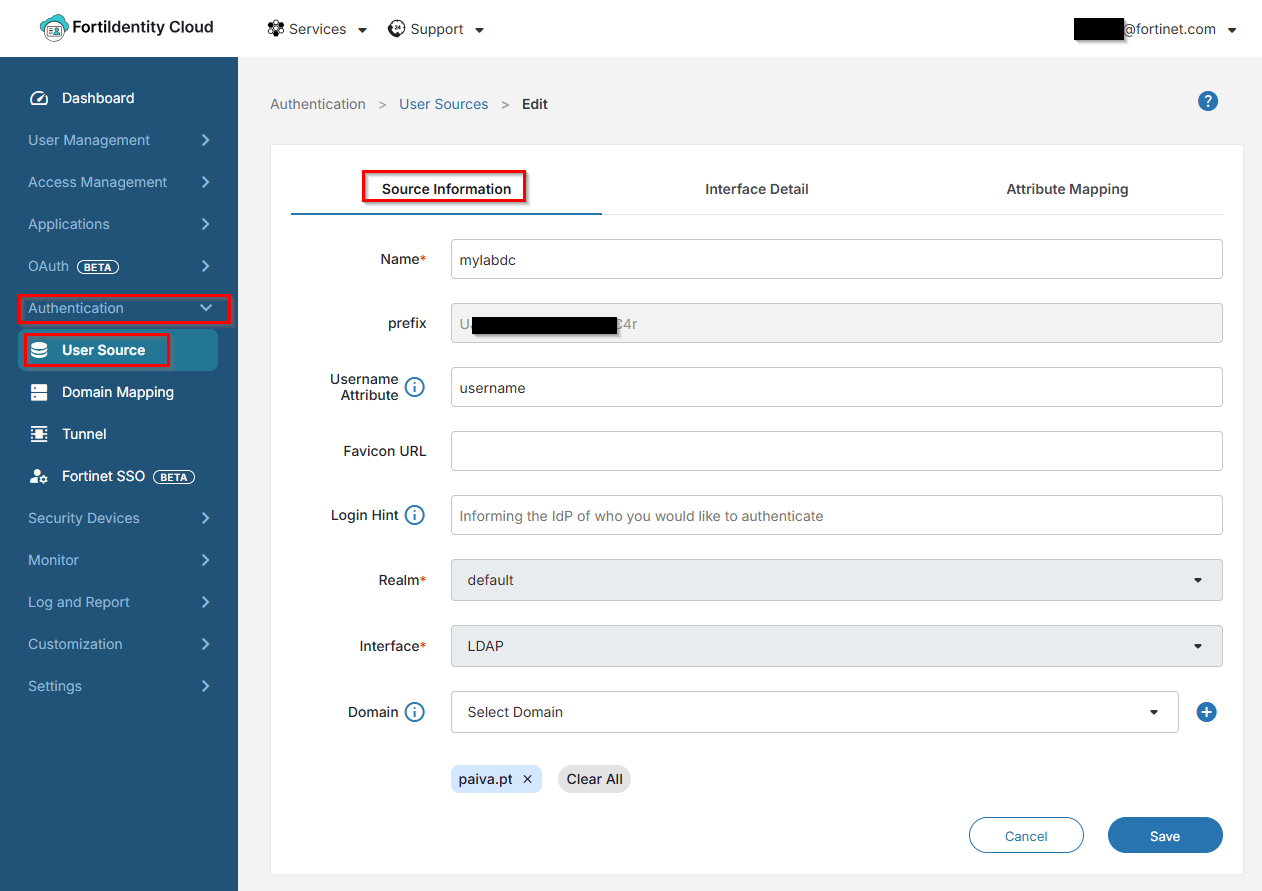Go to User Sources breadcrumb link

pyautogui.click(x=444, y=104)
